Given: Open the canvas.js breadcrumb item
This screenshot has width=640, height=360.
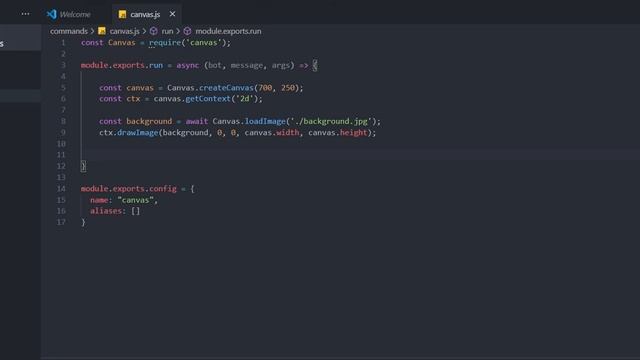Looking at the screenshot, I should [124, 31].
